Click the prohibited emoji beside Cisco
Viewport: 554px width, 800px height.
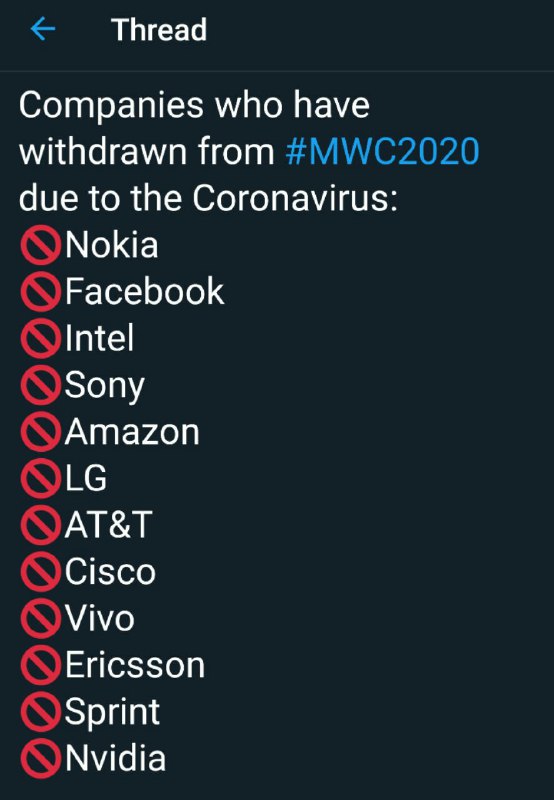pyautogui.click(x=41, y=572)
